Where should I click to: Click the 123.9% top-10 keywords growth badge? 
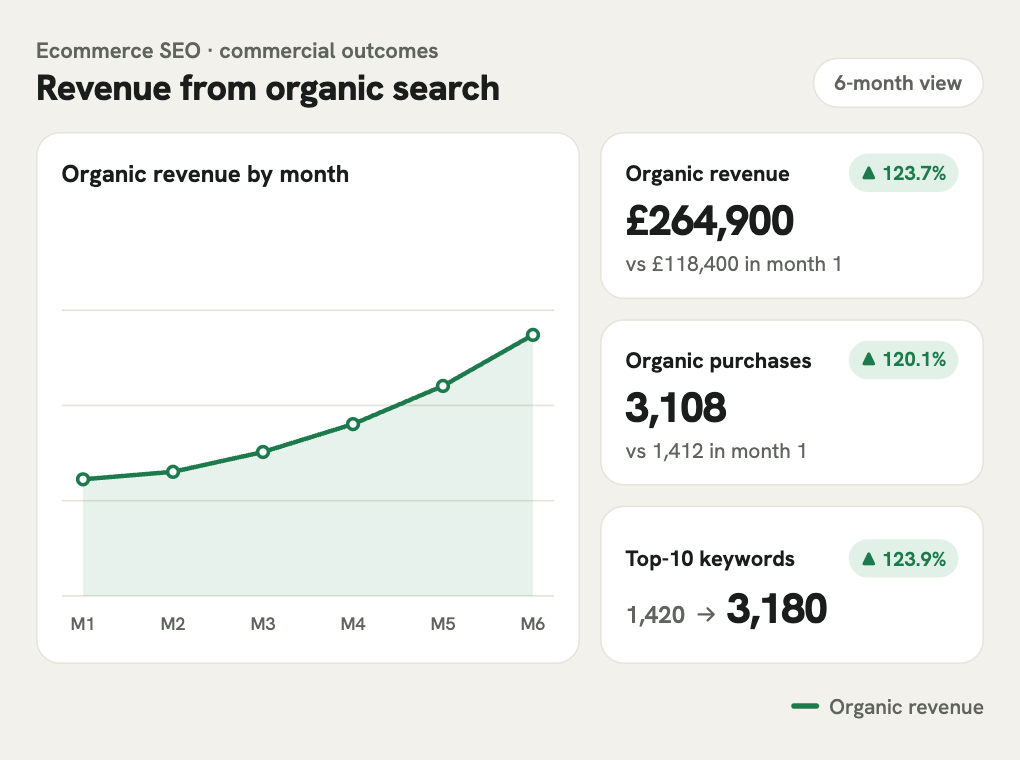[x=904, y=559]
